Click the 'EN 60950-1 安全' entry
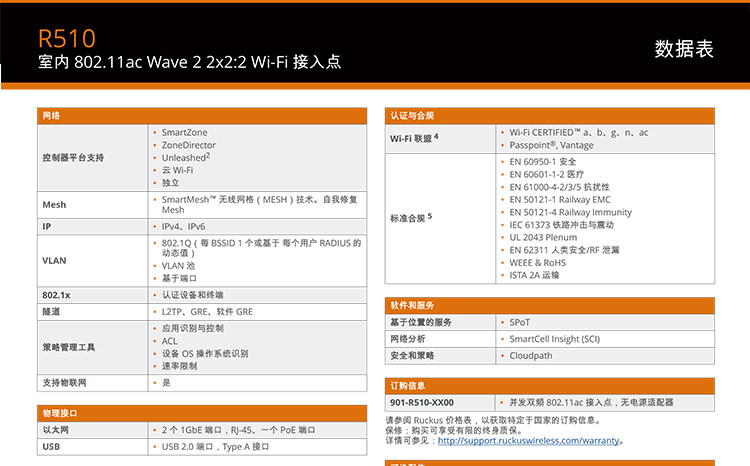This screenshot has width=750, height=466. (542, 162)
